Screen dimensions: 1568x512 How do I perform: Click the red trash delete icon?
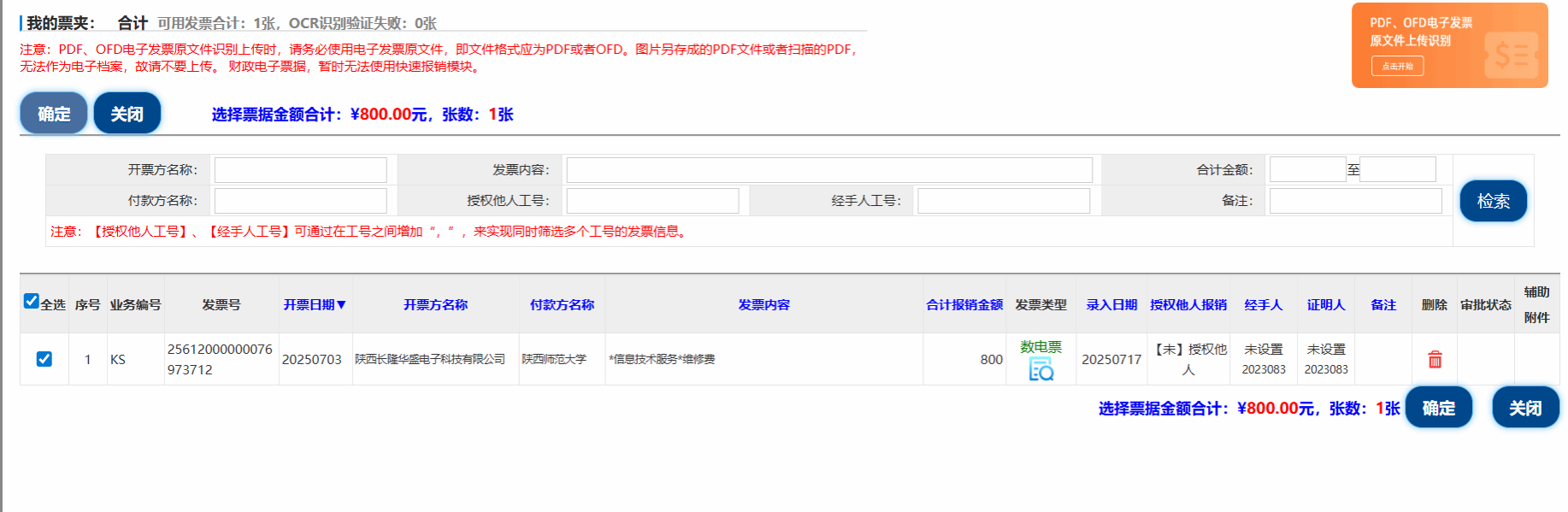1435,360
